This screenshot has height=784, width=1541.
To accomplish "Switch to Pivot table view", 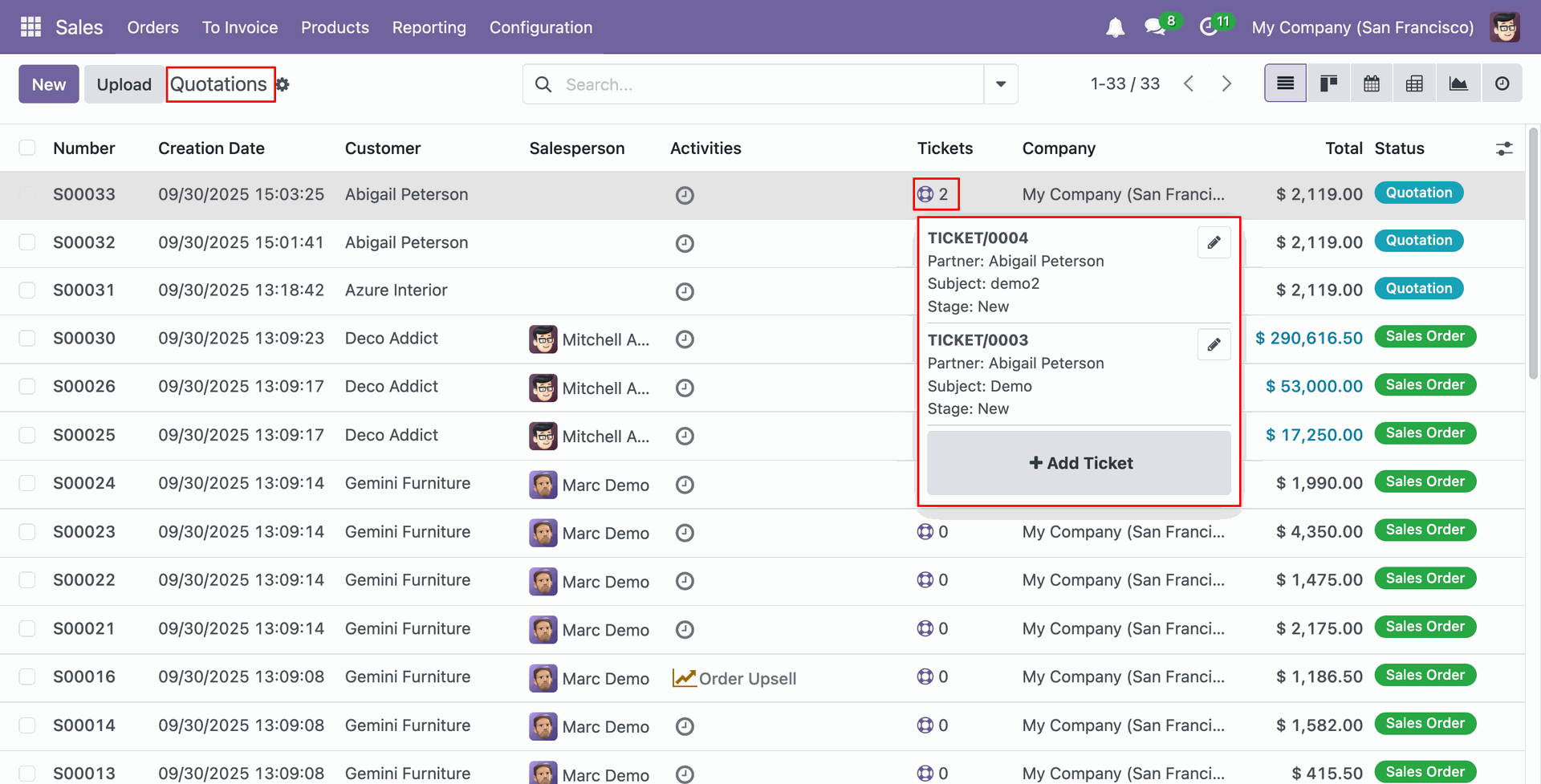I will pyautogui.click(x=1414, y=83).
